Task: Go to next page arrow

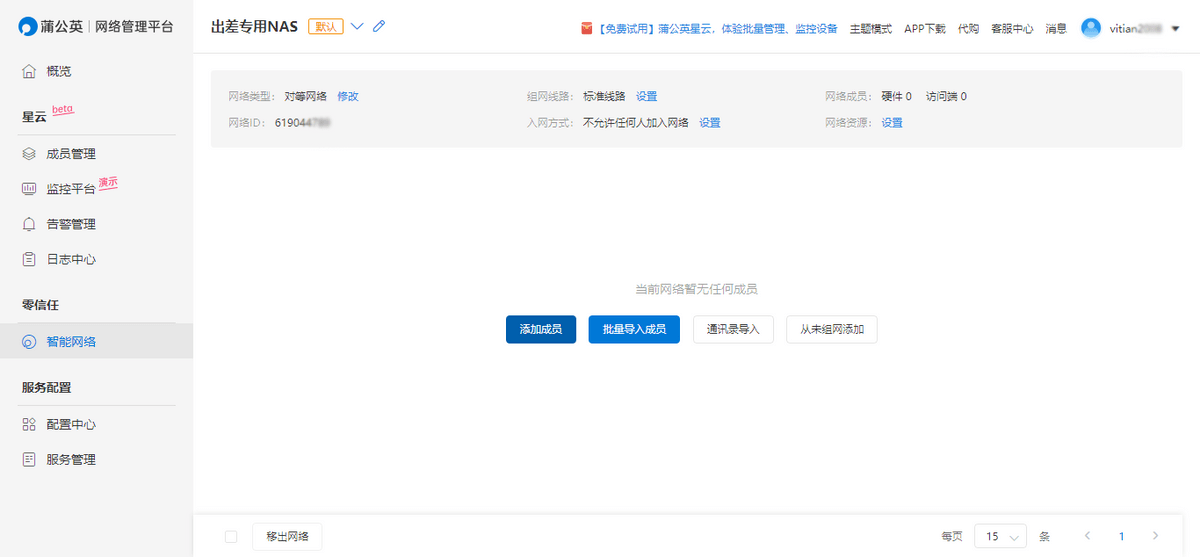Action: (1156, 536)
